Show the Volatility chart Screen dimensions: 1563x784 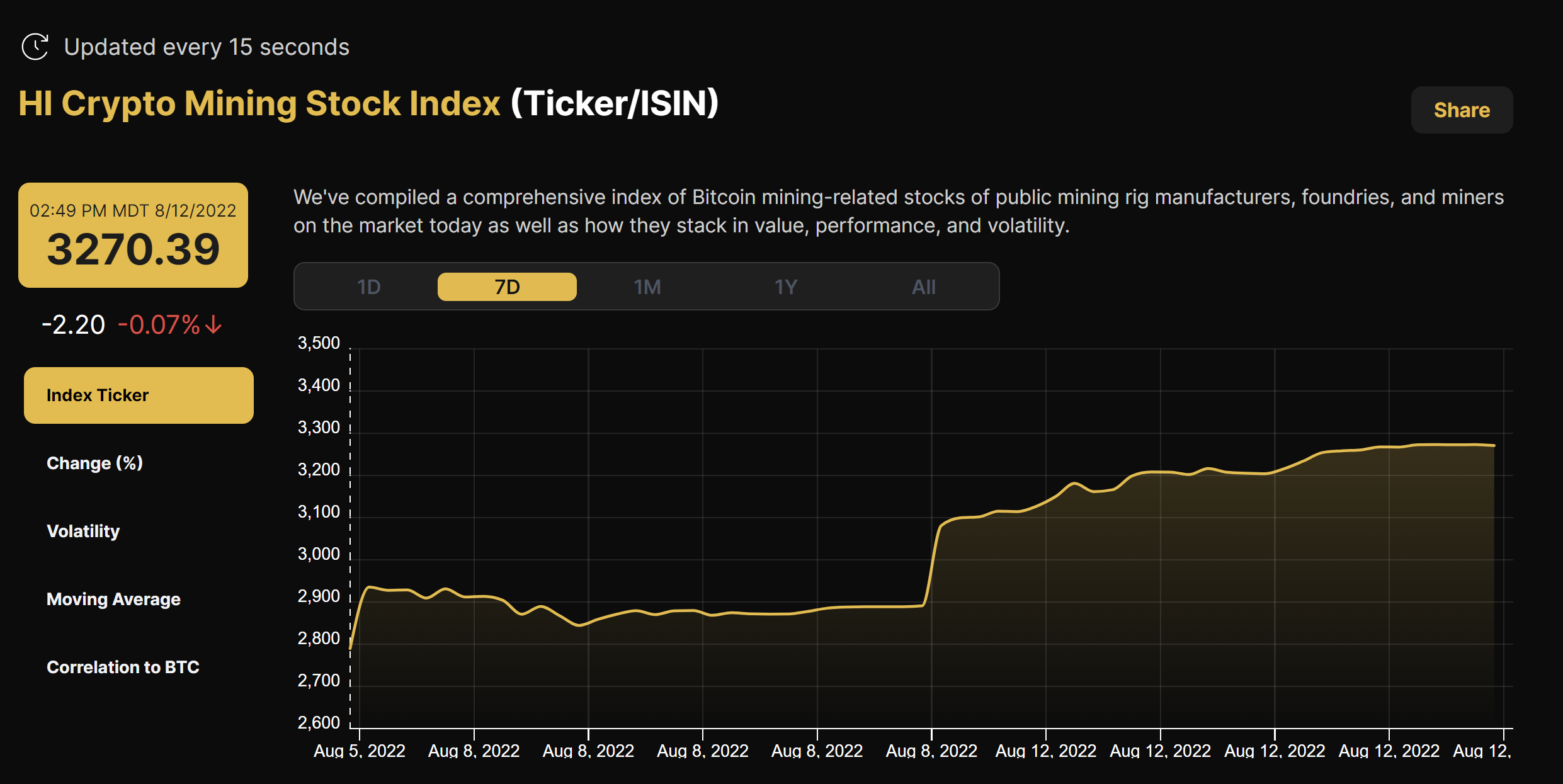click(83, 531)
